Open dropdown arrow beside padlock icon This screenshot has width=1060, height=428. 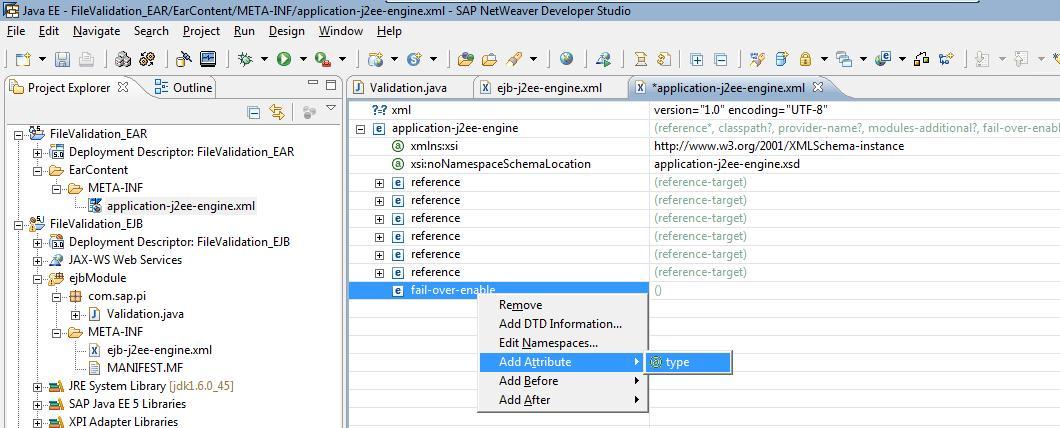coord(824,60)
